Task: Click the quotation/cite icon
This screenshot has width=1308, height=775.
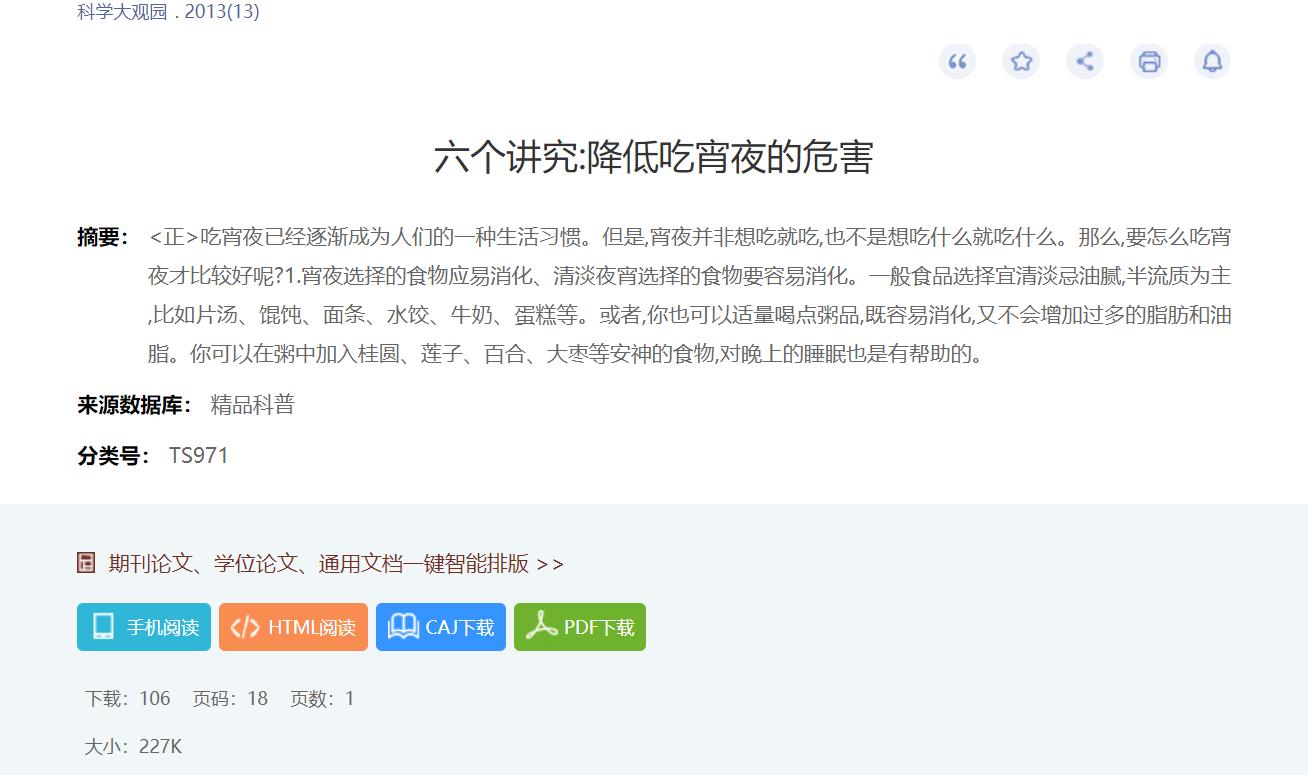Action: click(957, 61)
